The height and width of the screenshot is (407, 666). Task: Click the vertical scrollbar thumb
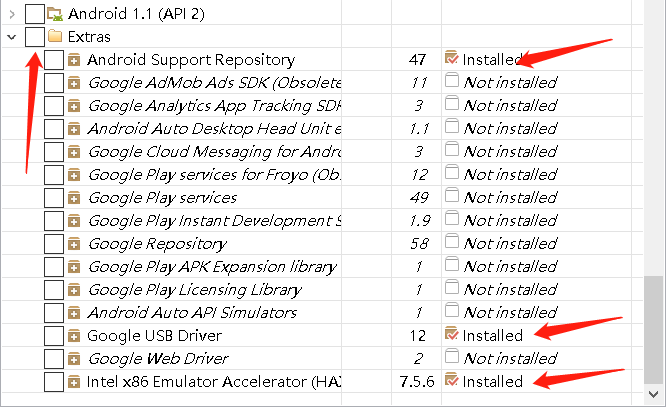click(654, 330)
